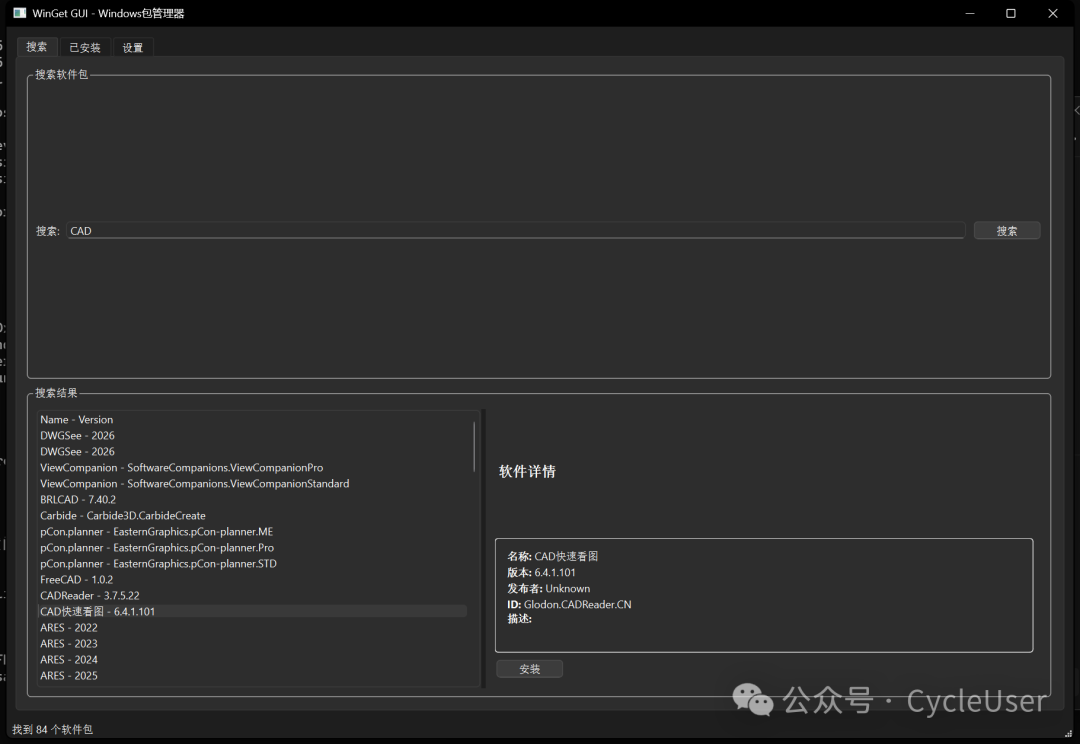Switch to the 搜索 tab
This screenshot has height=744, width=1080.
coord(37,47)
